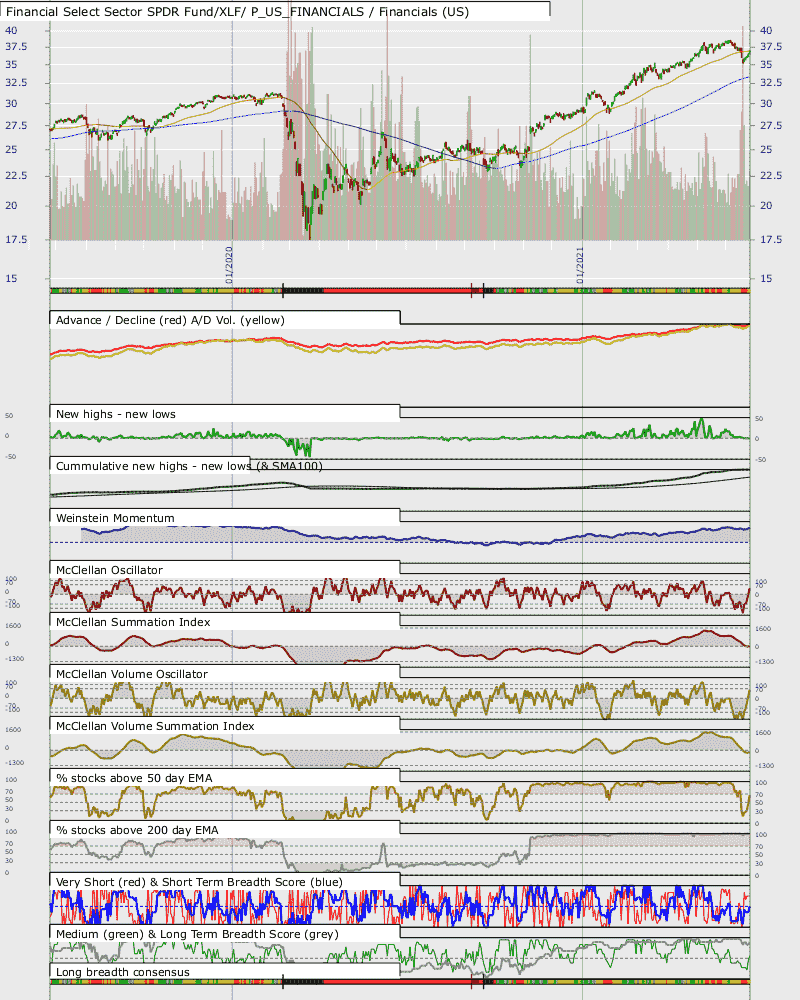Viewport: 800px width, 1000px height.
Task: Select the McClellan Volume Oscillator label
Action: [x=131, y=674]
